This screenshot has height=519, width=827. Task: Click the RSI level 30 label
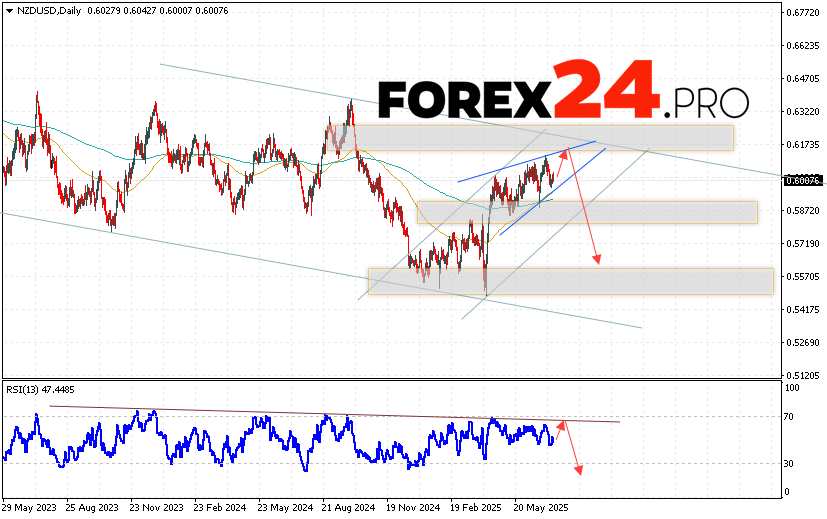click(x=790, y=463)
